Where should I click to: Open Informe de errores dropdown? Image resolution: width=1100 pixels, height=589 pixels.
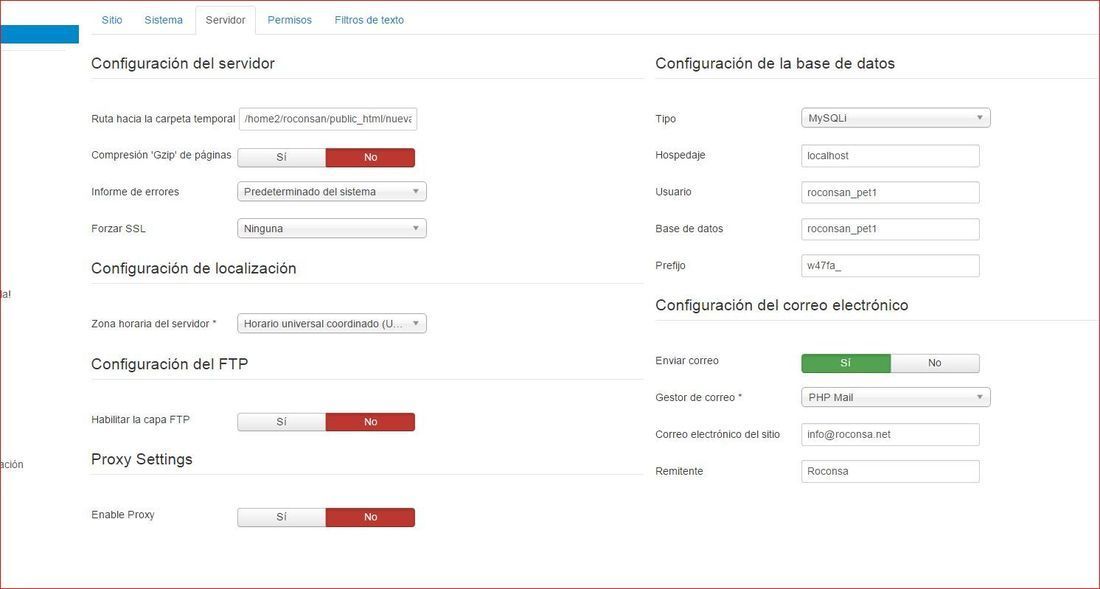pos(332,191)
